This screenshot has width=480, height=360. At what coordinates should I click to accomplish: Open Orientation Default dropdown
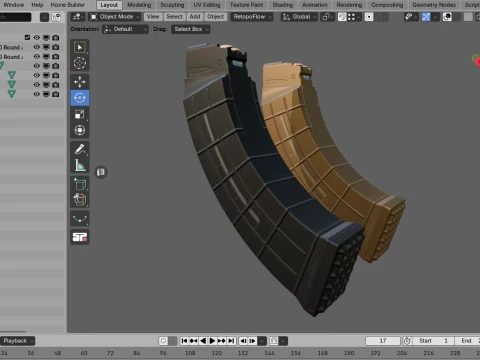coord(125,29)
